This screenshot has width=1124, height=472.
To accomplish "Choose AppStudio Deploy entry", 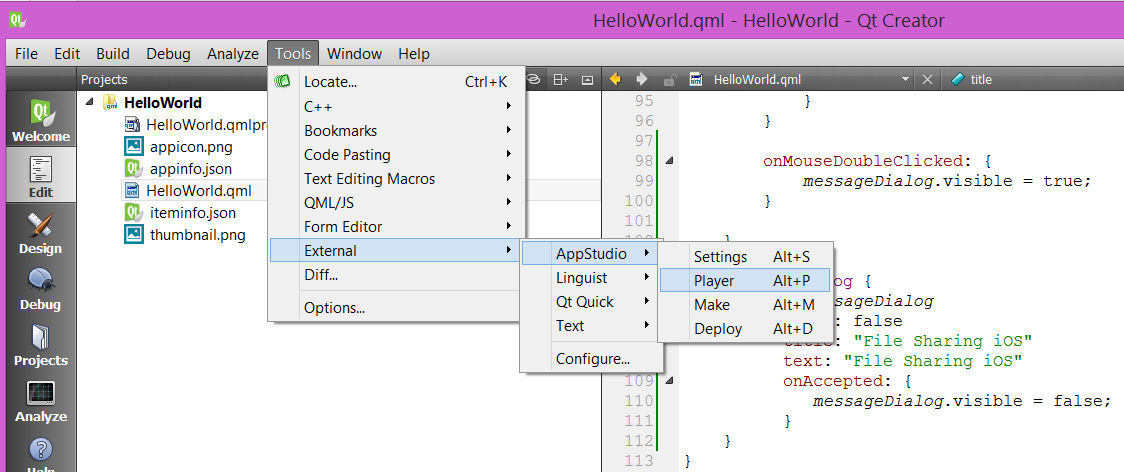I will [746, 329].
